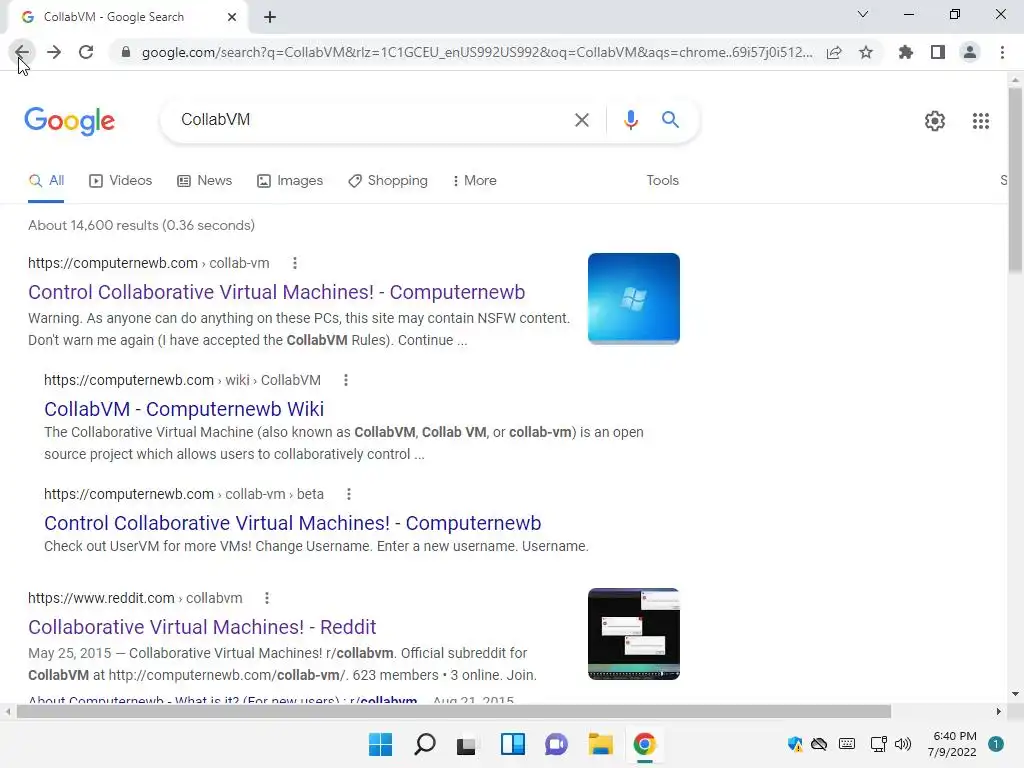This screenshot has width=1024, height=768.
Task: Open Google apps grid
Action: [981, 121]
